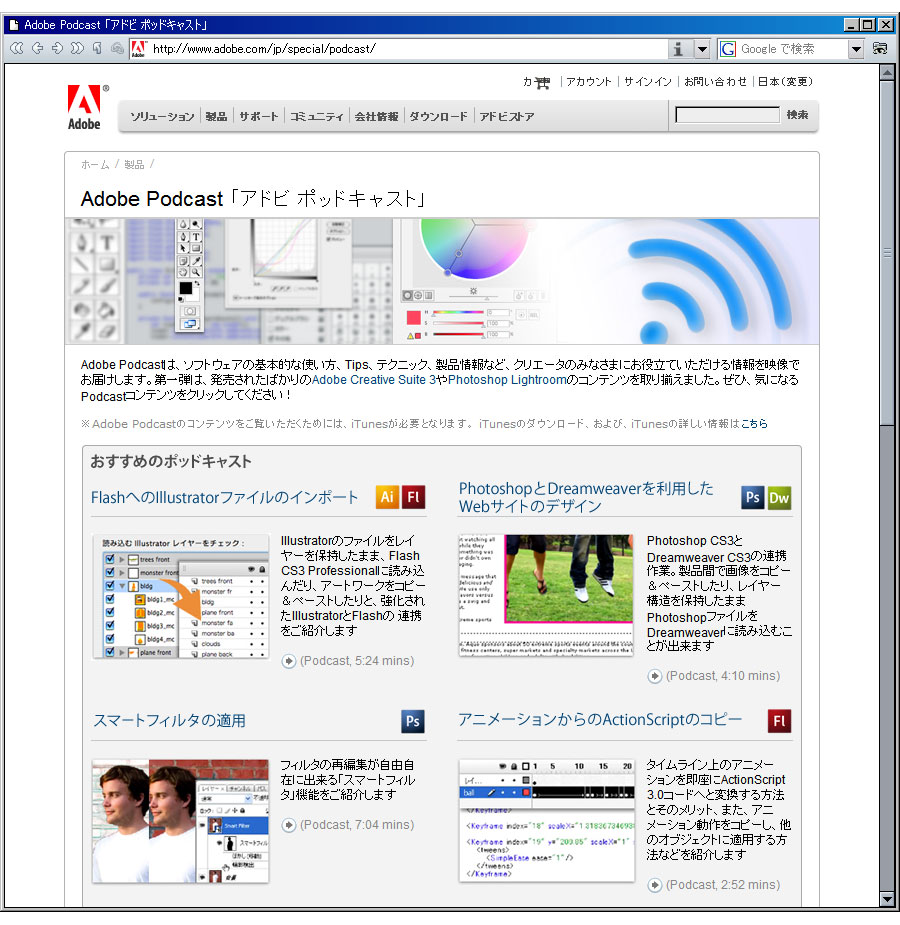Image resolution: width=900 pixels, height=925 pixels.
Task: Click the scrollbar up arrow
Action: [x=886, y=73]
